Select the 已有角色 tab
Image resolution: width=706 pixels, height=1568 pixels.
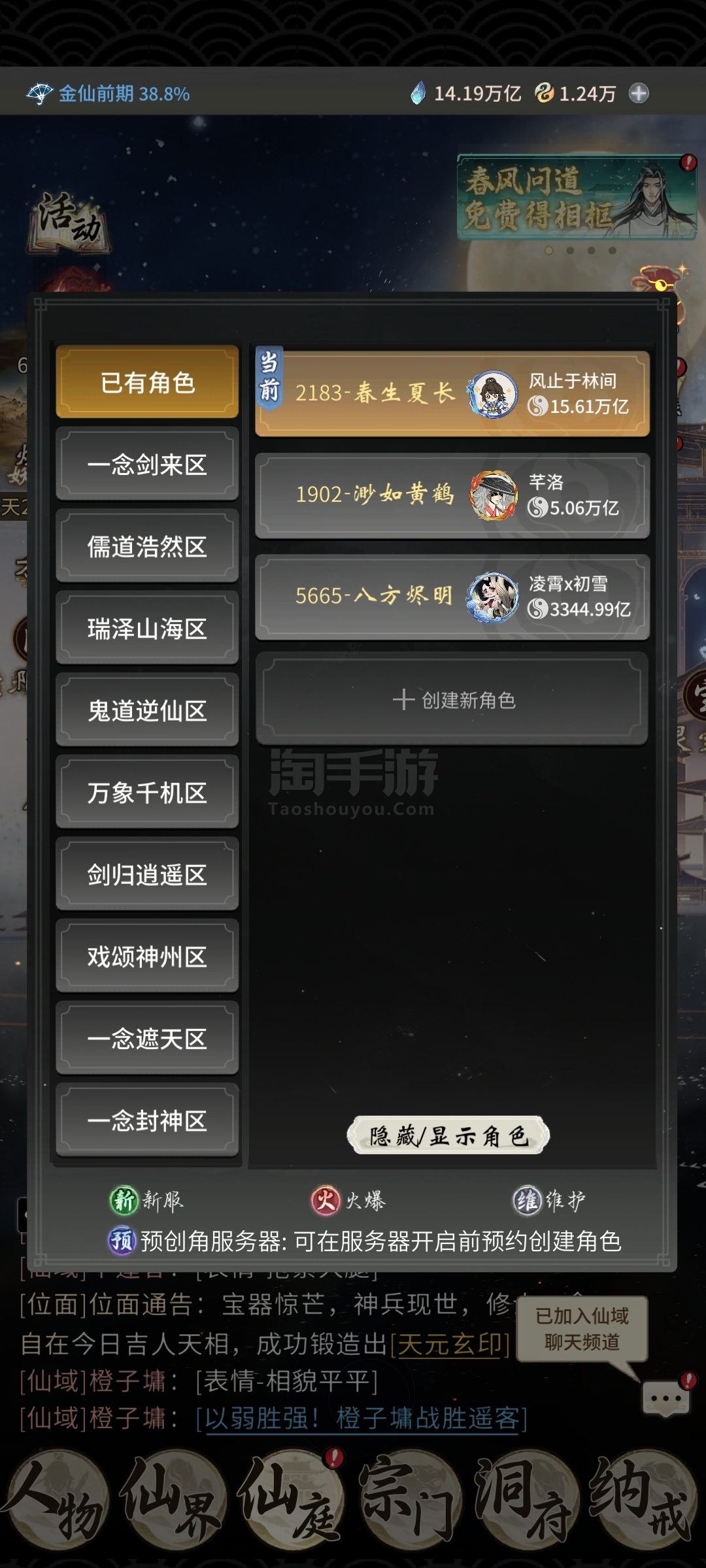[x=148, y=382]
